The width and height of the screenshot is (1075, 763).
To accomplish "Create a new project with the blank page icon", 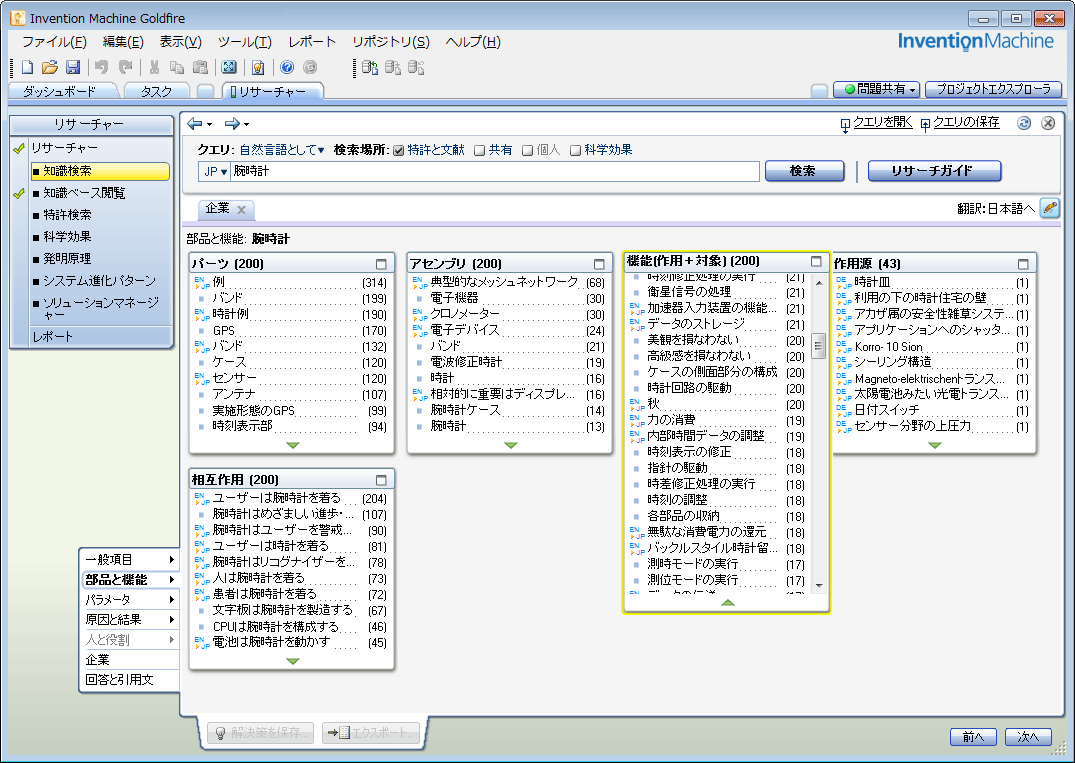I will (27, 67).
